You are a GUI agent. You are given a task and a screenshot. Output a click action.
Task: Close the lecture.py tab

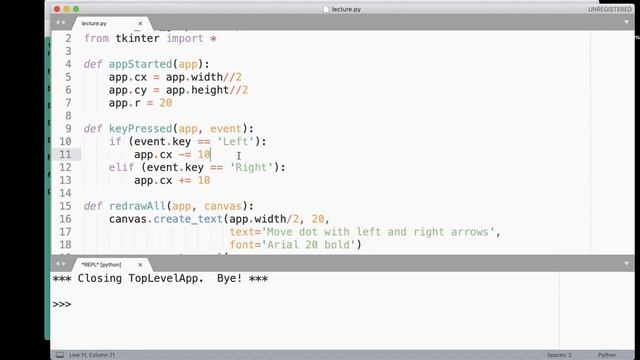tap(140, 23)
